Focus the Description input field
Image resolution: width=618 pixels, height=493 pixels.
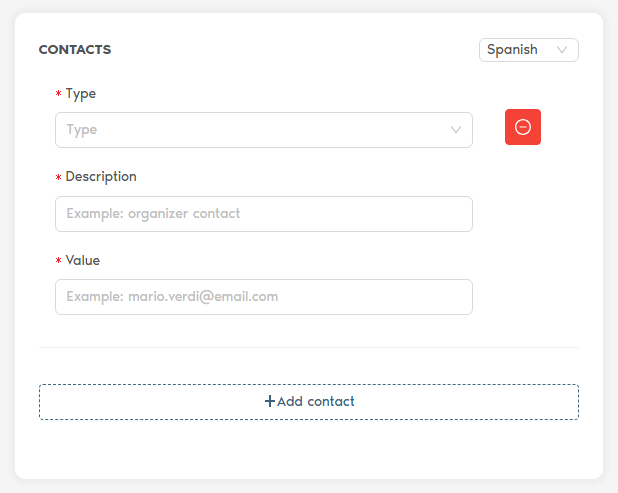pos(263,214)
